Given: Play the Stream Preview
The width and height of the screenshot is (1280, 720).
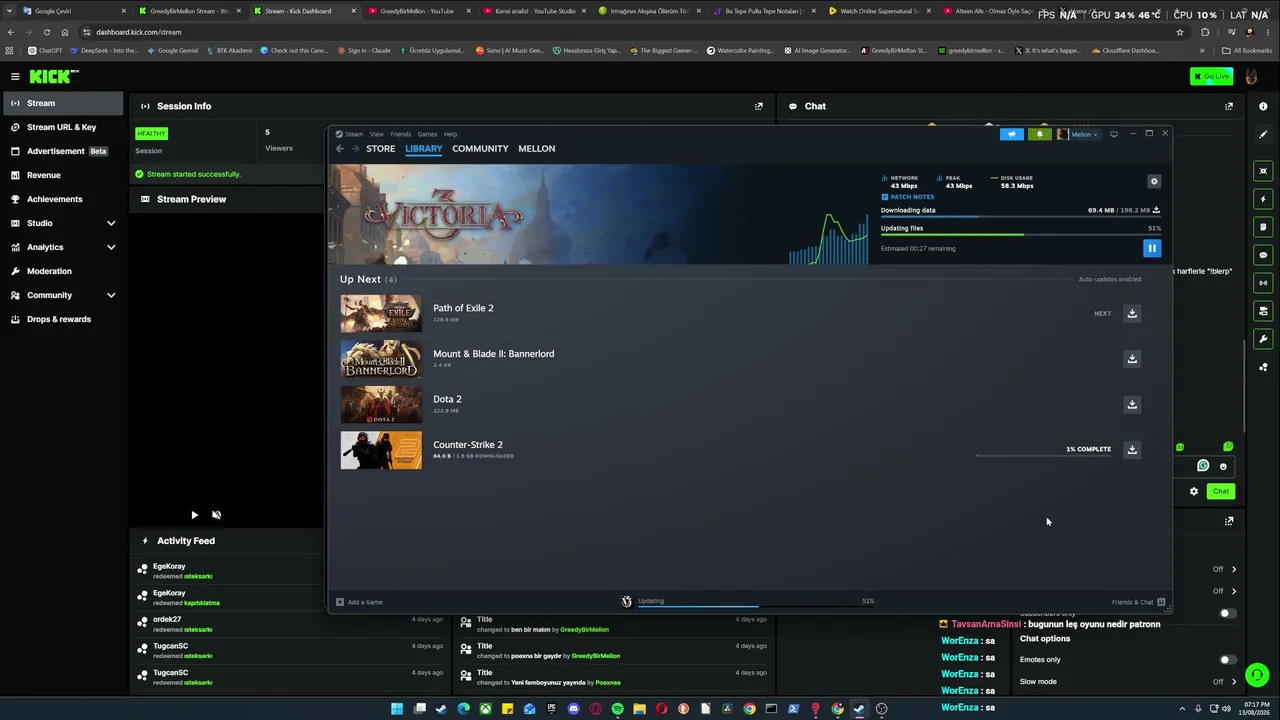Looking at the screenshot, I should point(194,515).
